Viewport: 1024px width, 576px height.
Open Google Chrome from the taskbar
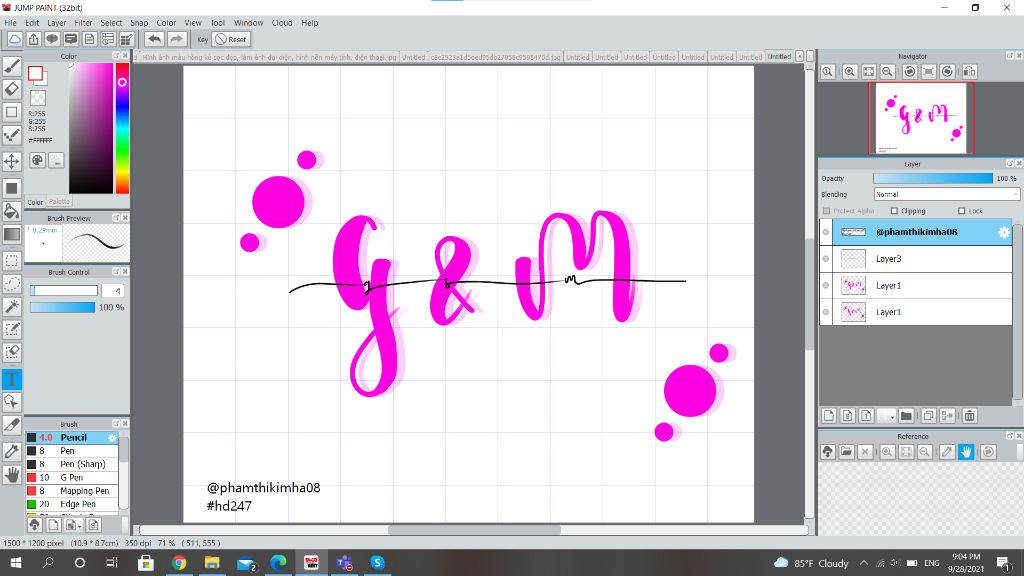[178, 562]
